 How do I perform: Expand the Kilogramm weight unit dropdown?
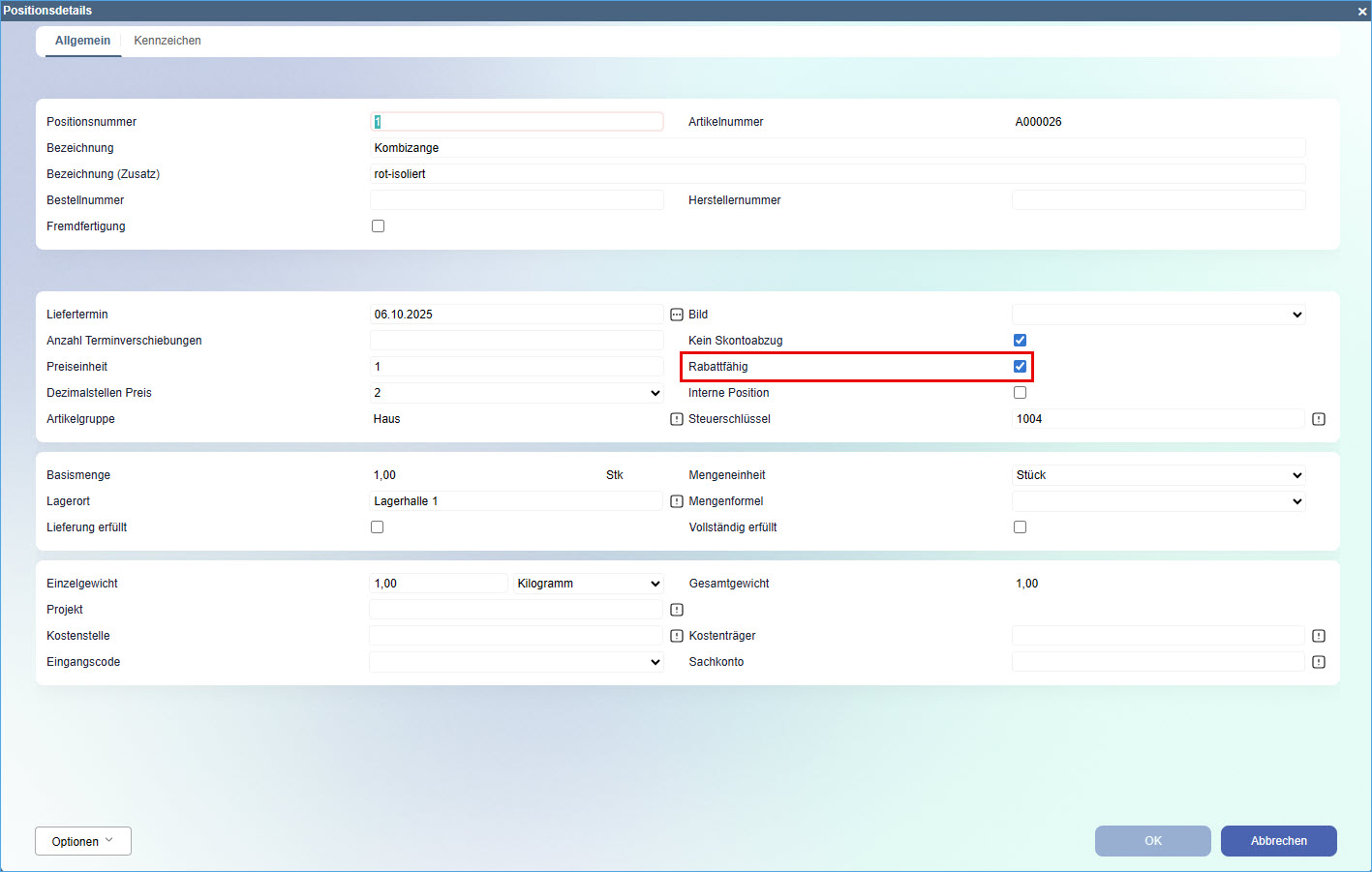pos(588,584)
